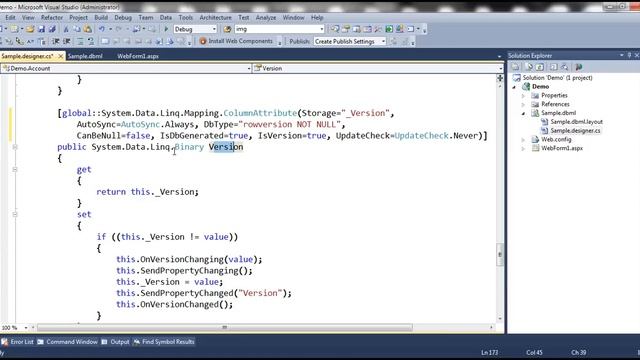This screenshot has height=360, width=640.
Task: Open the Debug configuration dropdown
Action: (x=214, y=29)
